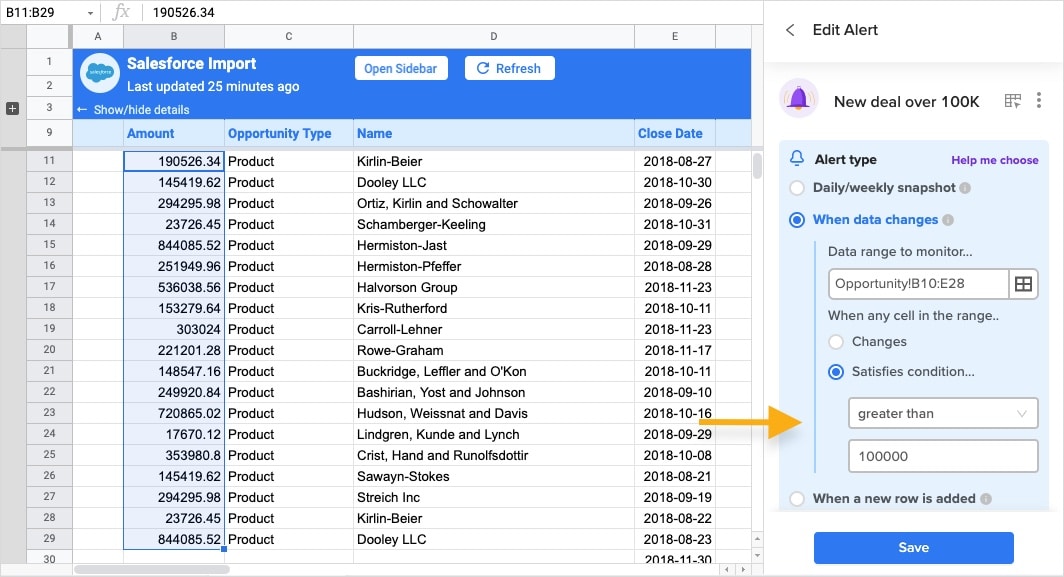Click info icon next to When data changes
The height and width of the screenshot is (577, 1064).
948,220
